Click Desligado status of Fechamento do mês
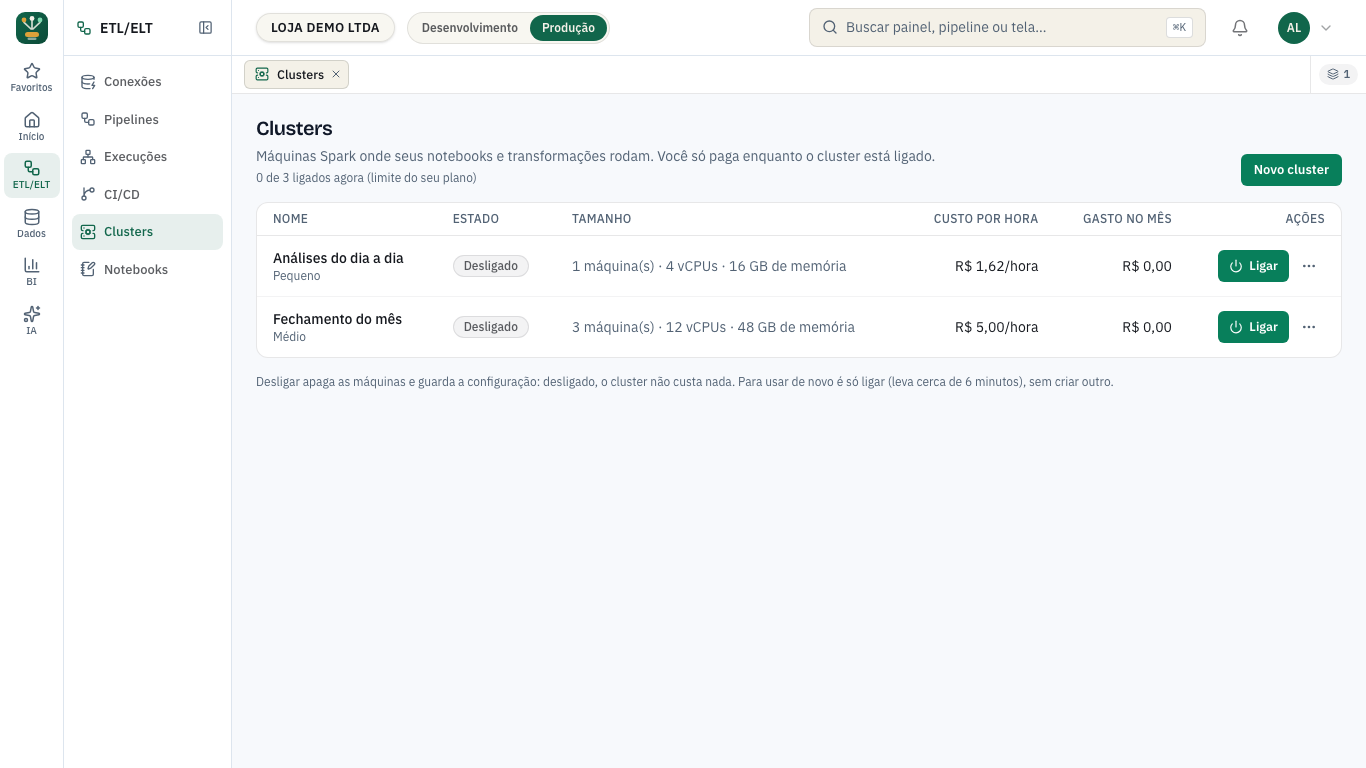The image size is (1366, 768). click(491, 327)
